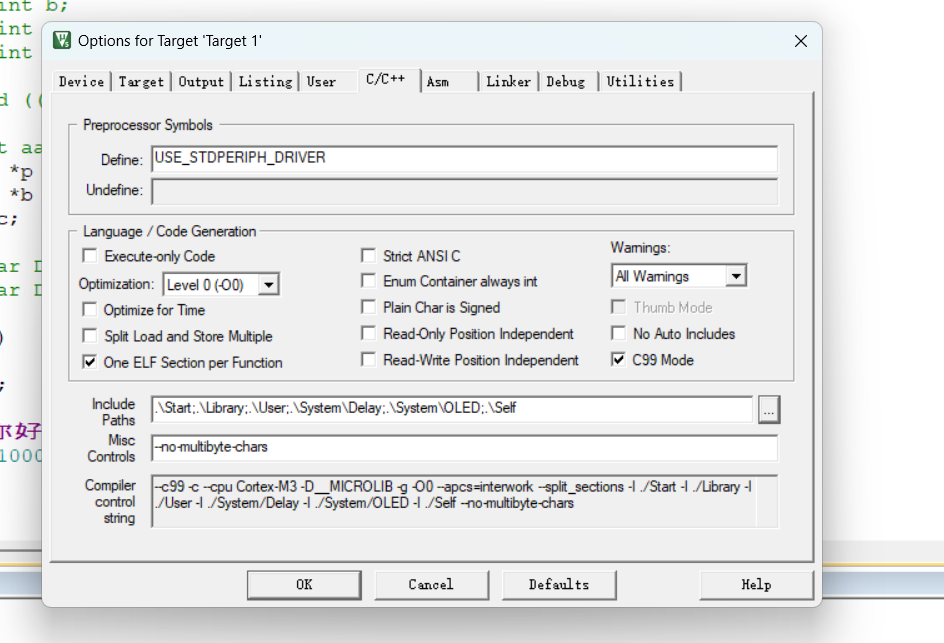Screen dimensions: 944x643
Task: Toggle the C99 Mode checkbox
Action: pyautogui.click(x=619, y=360)
